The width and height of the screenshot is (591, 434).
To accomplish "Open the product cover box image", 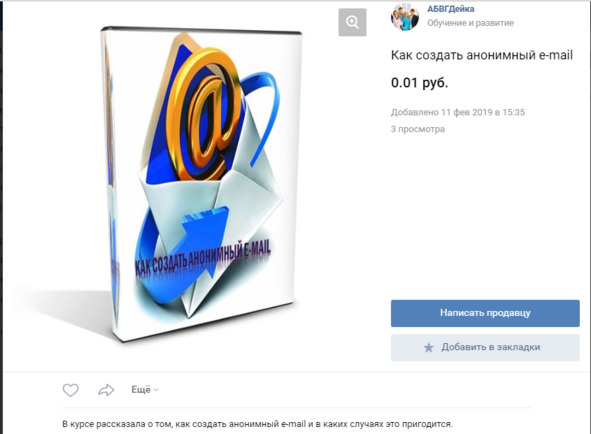I will click(x=202, y=184).
